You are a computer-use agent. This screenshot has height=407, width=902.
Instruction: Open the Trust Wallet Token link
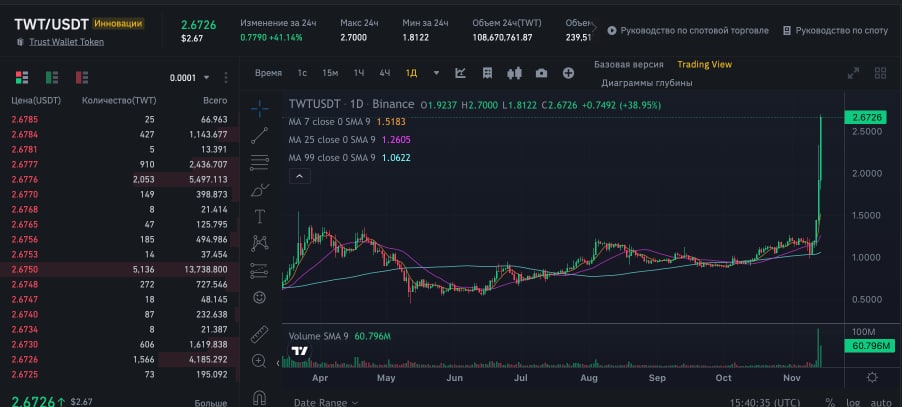click(67, 41)
